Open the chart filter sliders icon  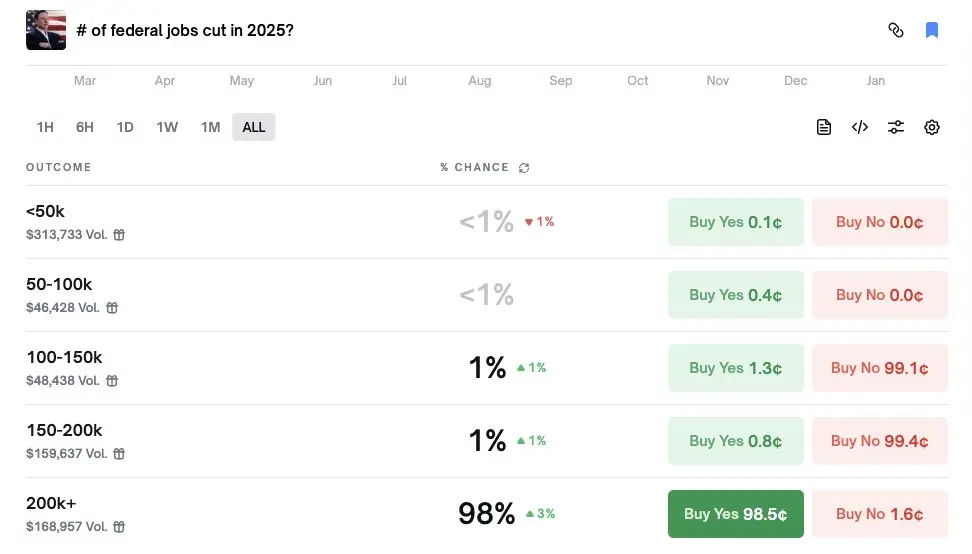coord(896,127)
